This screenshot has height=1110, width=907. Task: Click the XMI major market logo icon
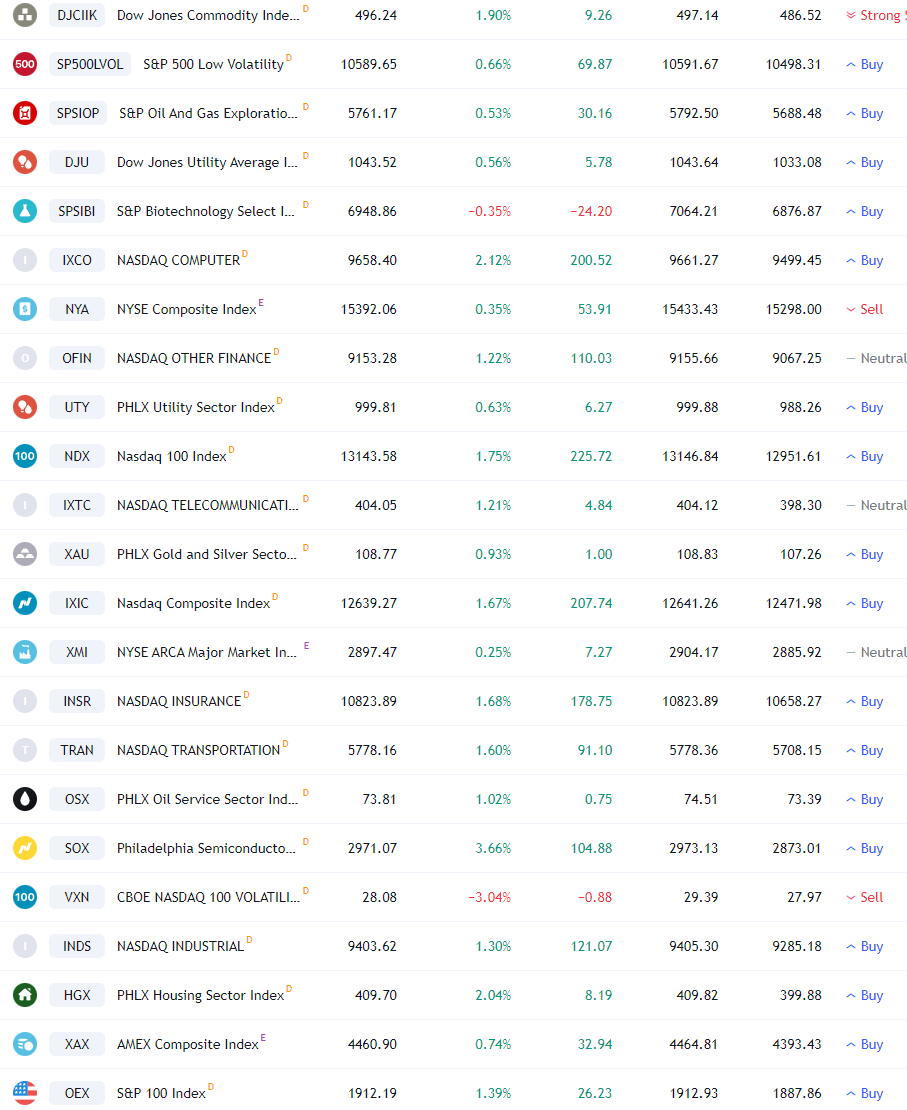click(x=25, y=652)
